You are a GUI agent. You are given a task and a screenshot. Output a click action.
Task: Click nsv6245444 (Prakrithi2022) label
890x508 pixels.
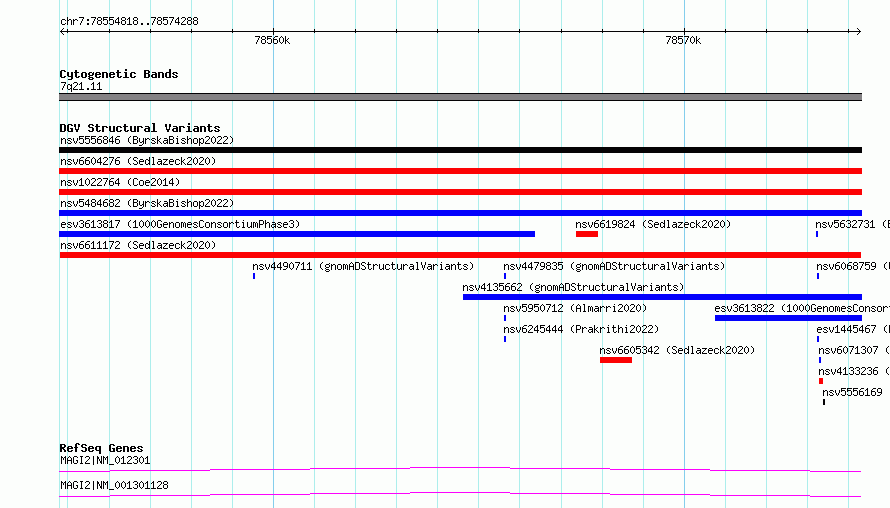[581, 329]
